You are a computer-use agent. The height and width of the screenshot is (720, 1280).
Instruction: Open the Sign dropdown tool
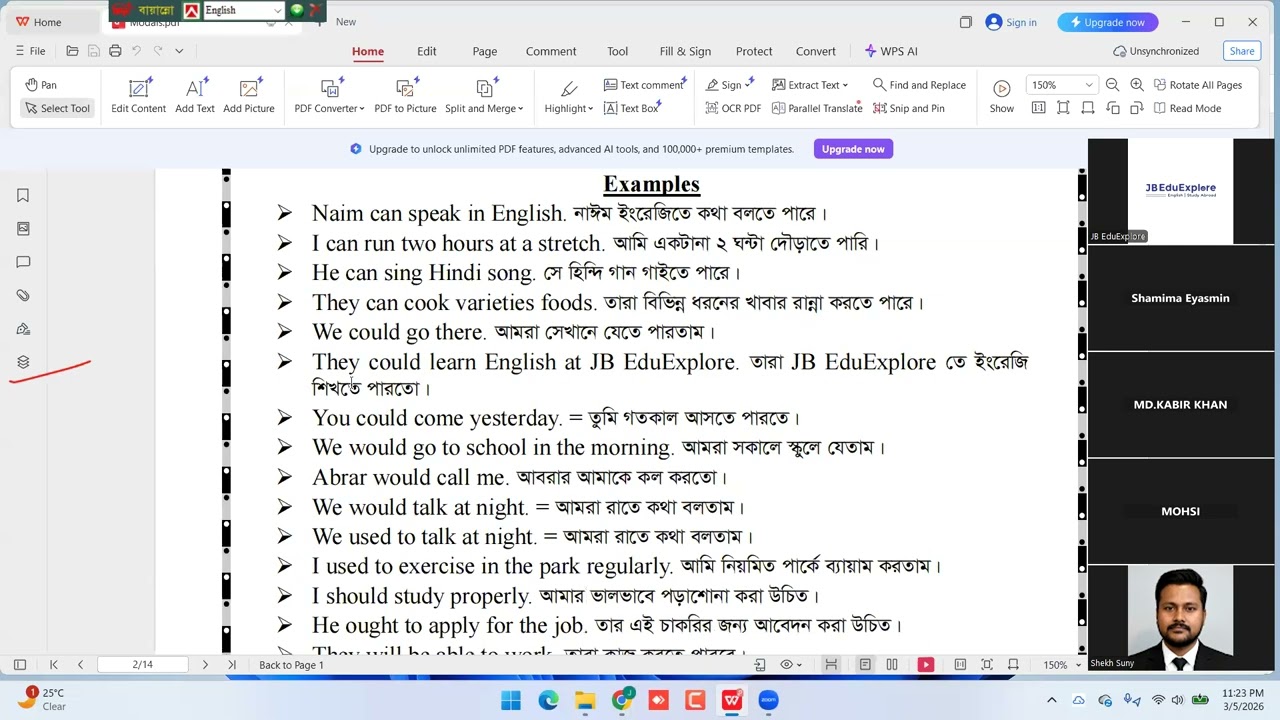pyautogui.click(x=730, y=85)
